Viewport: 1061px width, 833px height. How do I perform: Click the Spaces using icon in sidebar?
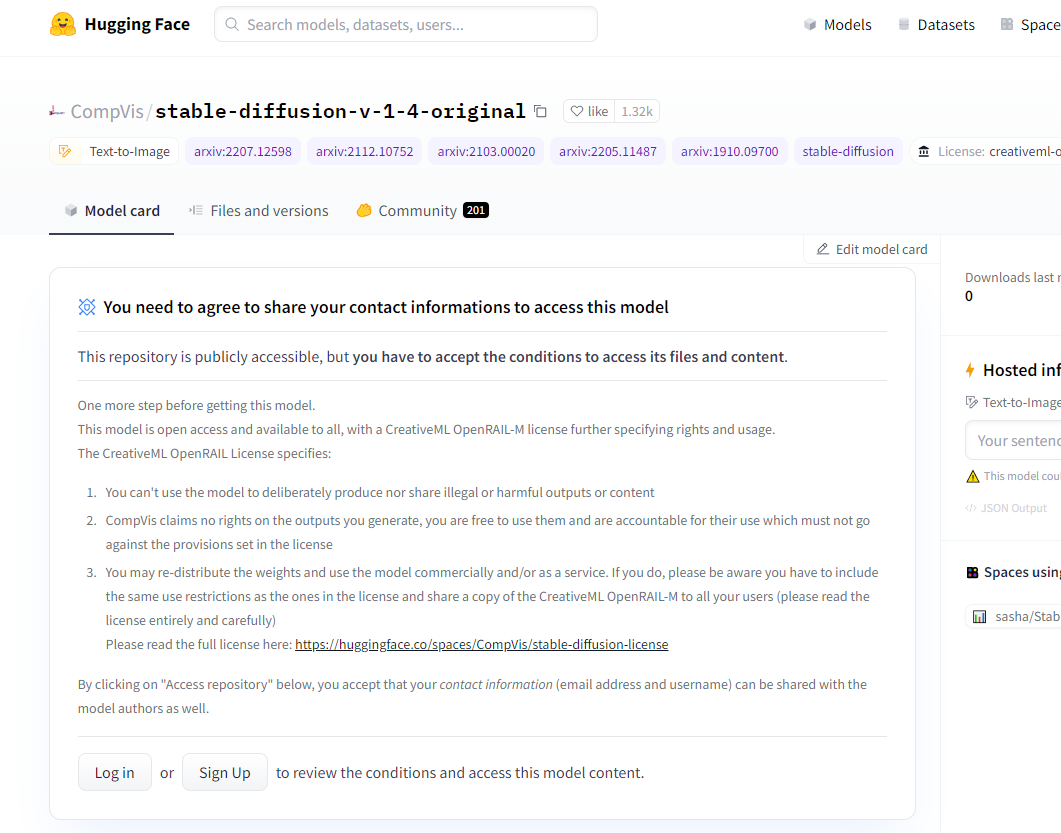click(972, 572)
